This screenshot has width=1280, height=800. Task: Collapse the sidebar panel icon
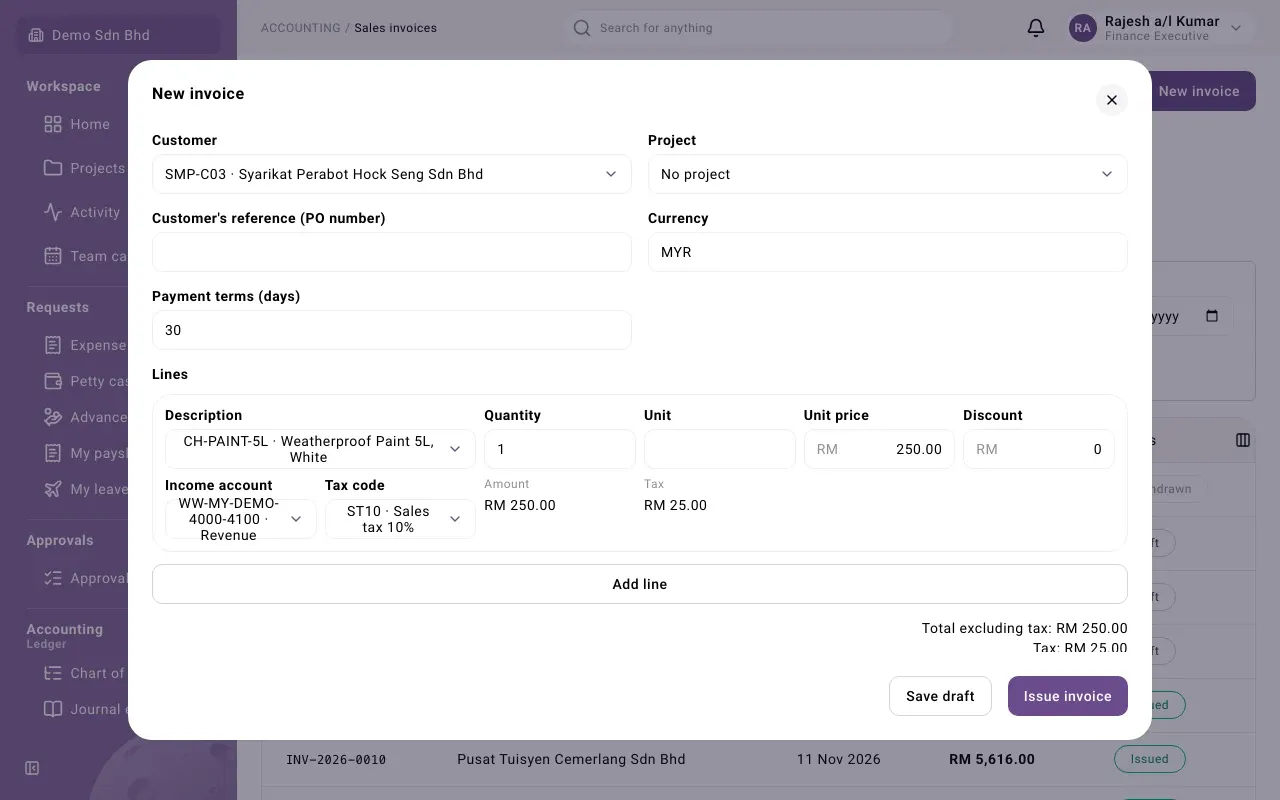[x=32, y=768]
